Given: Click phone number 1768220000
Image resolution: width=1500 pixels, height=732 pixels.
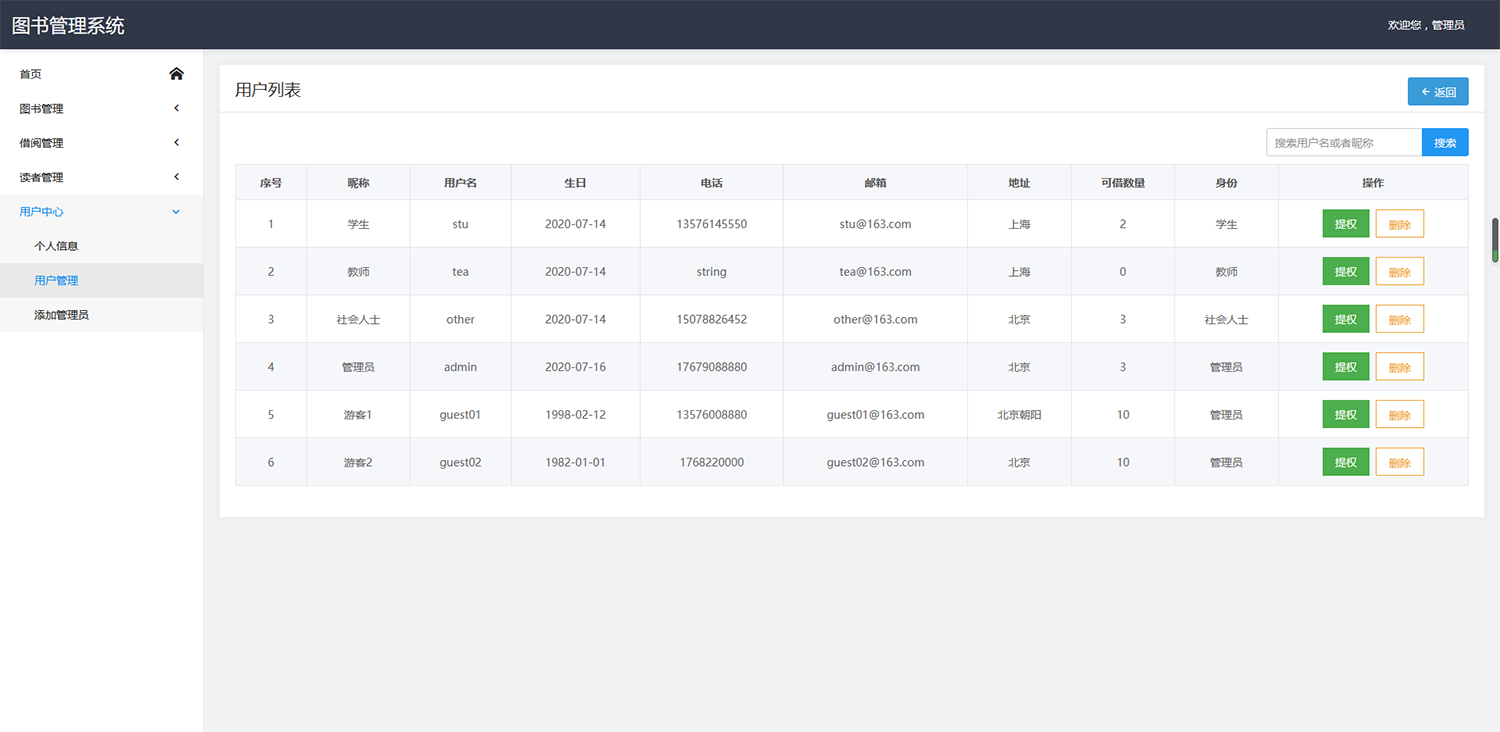Looking at the screenshot, I should 711,462.
